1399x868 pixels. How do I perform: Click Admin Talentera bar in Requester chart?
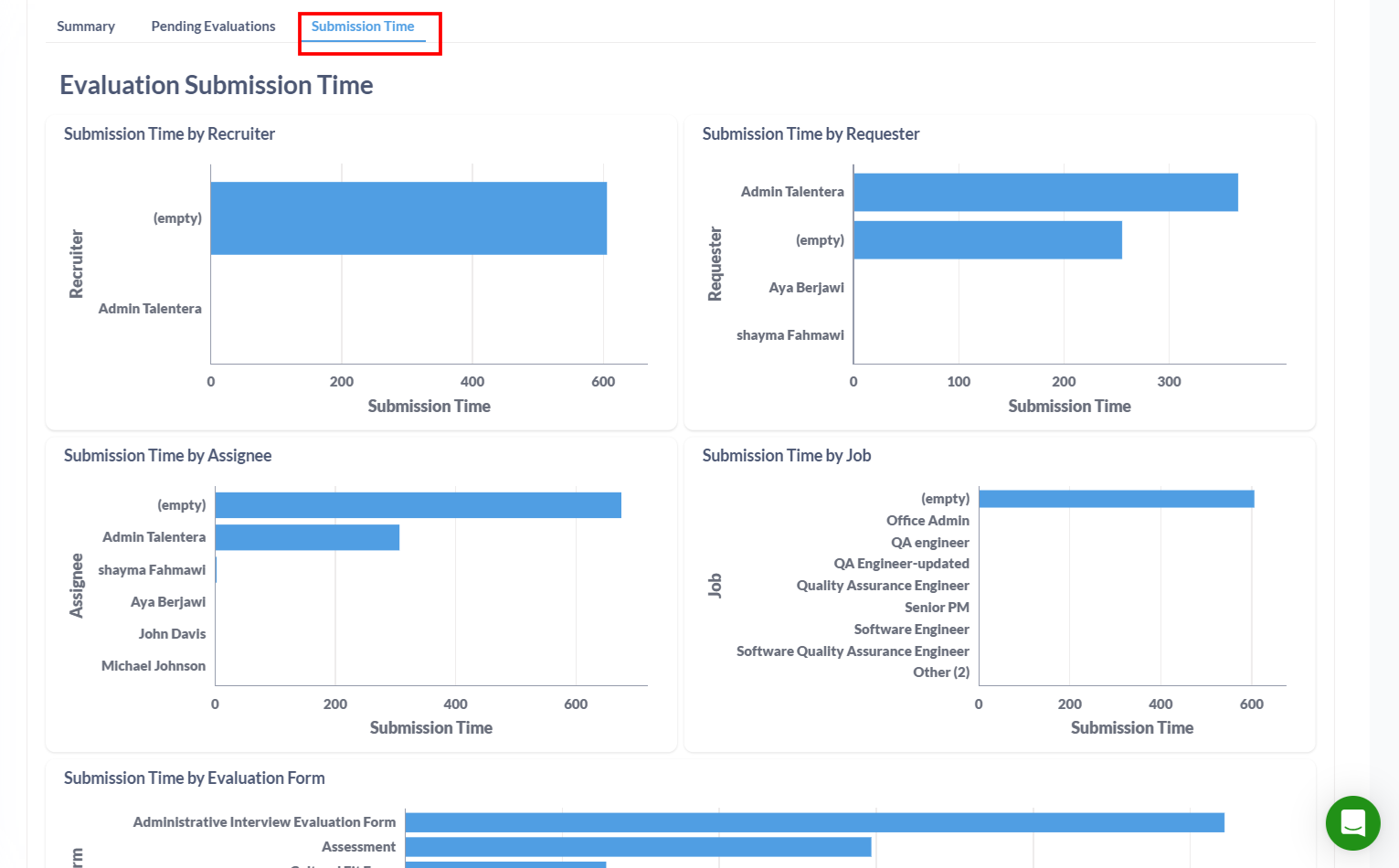pos(1045,193)
